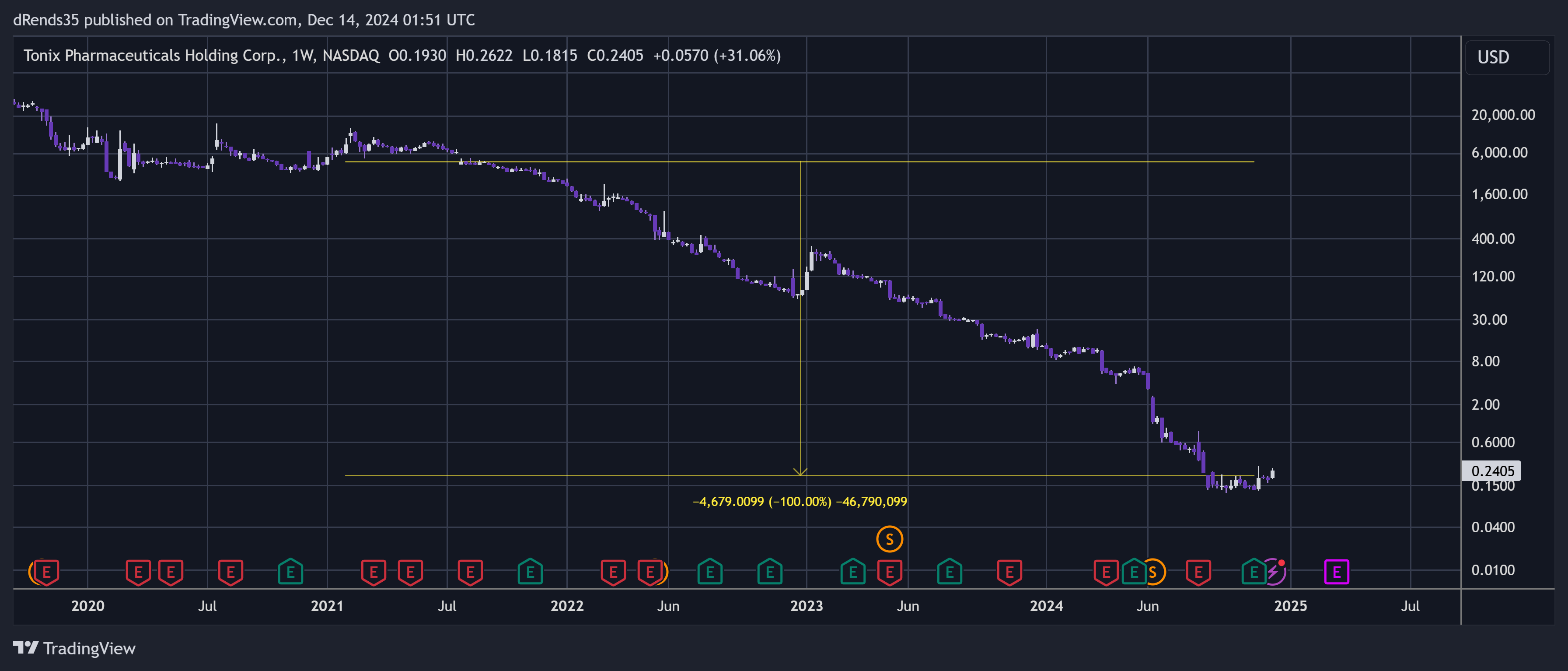Click the 0.0100 price axis label

click(x=1492, y=570)
